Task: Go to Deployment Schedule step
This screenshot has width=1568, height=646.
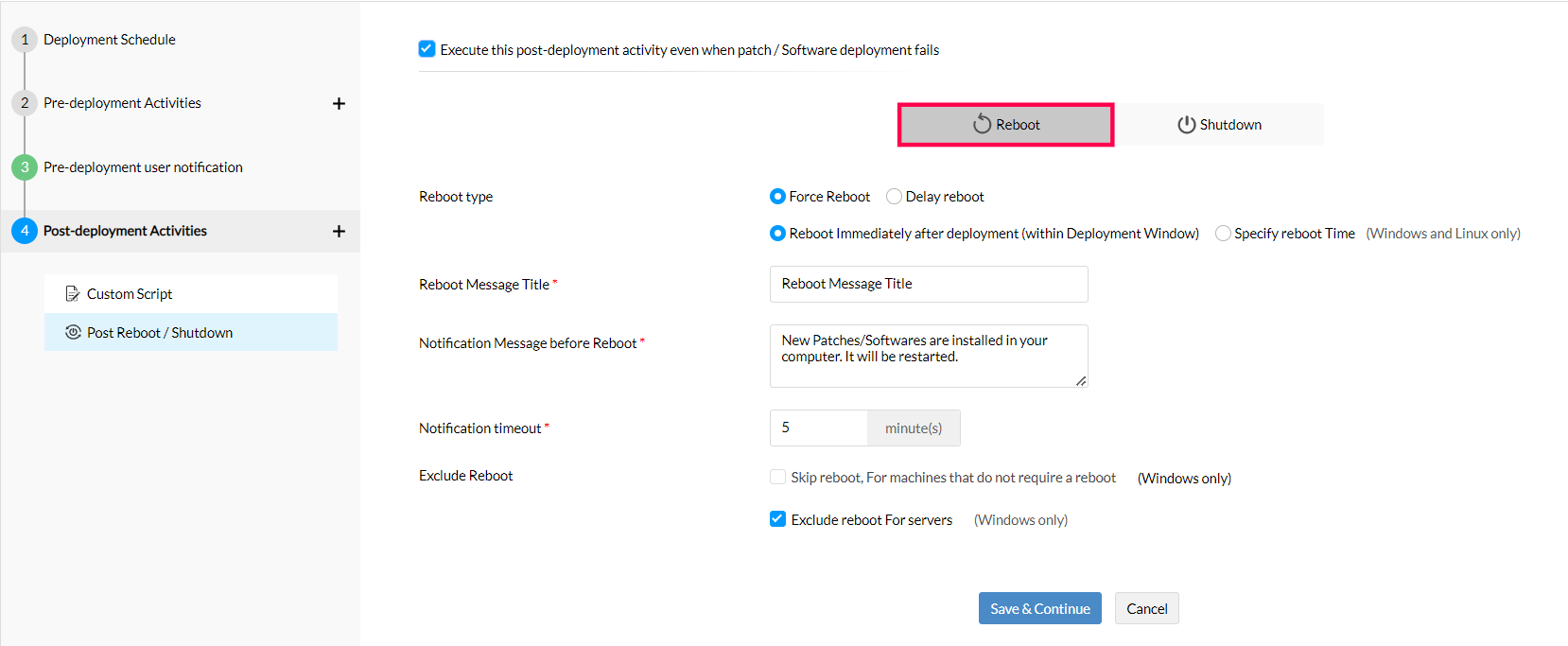Action: tap(110, 40)
